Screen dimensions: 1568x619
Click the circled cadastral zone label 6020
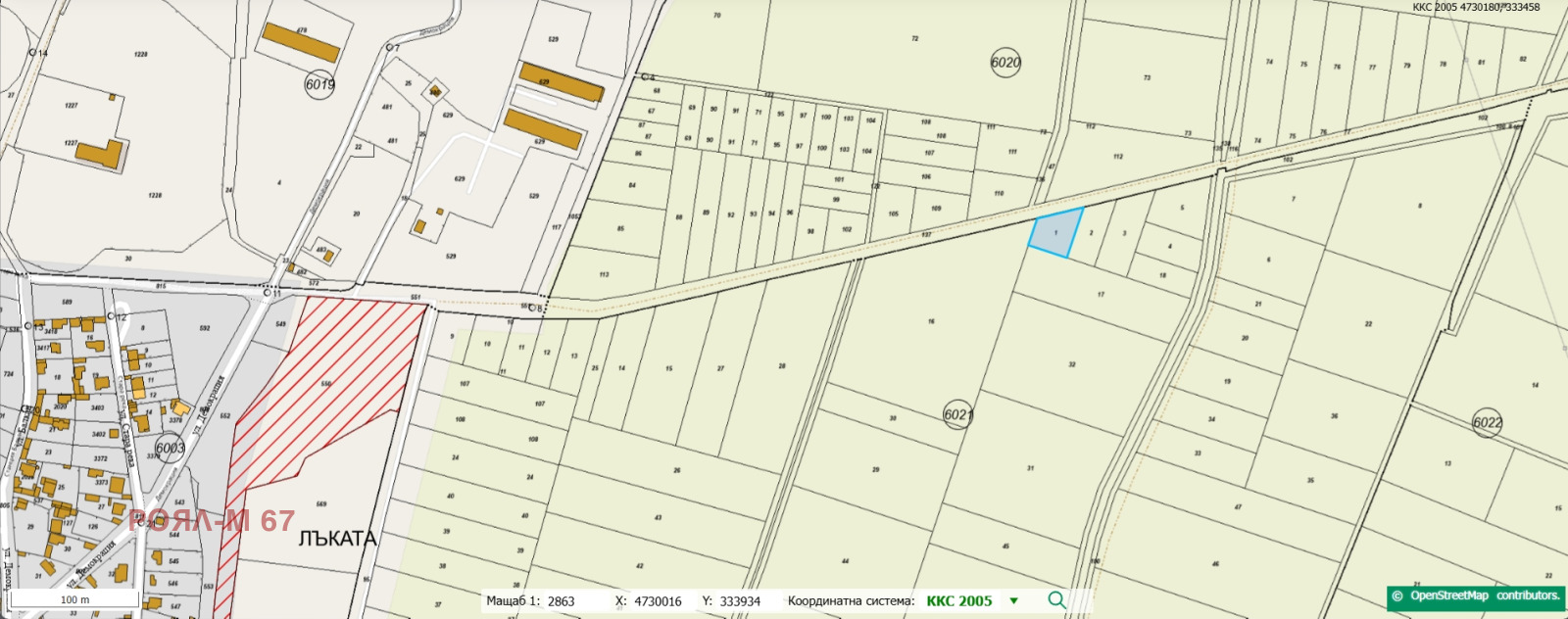tap(1005, 63)
